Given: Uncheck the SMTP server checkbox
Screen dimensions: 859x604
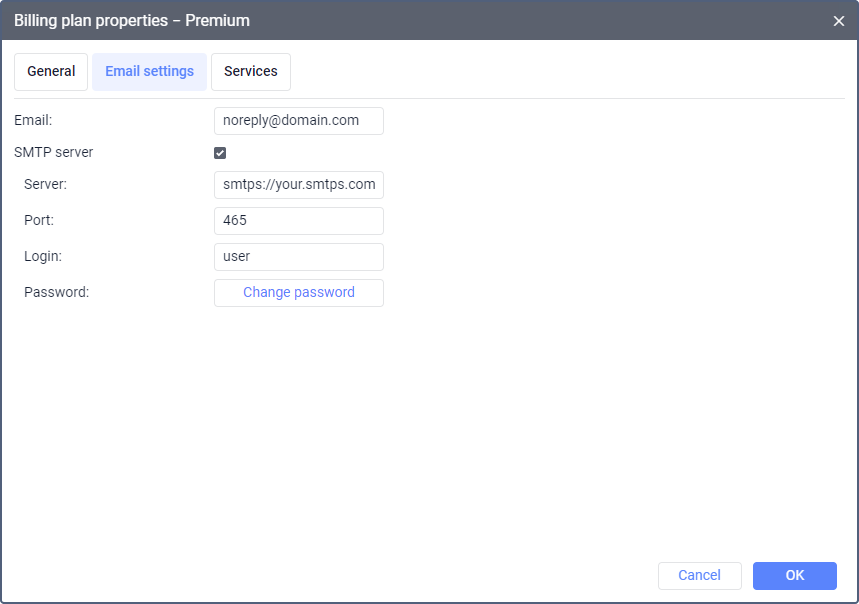Looking at the screenshot, I should pyautogui.click(x=220, y=153).
